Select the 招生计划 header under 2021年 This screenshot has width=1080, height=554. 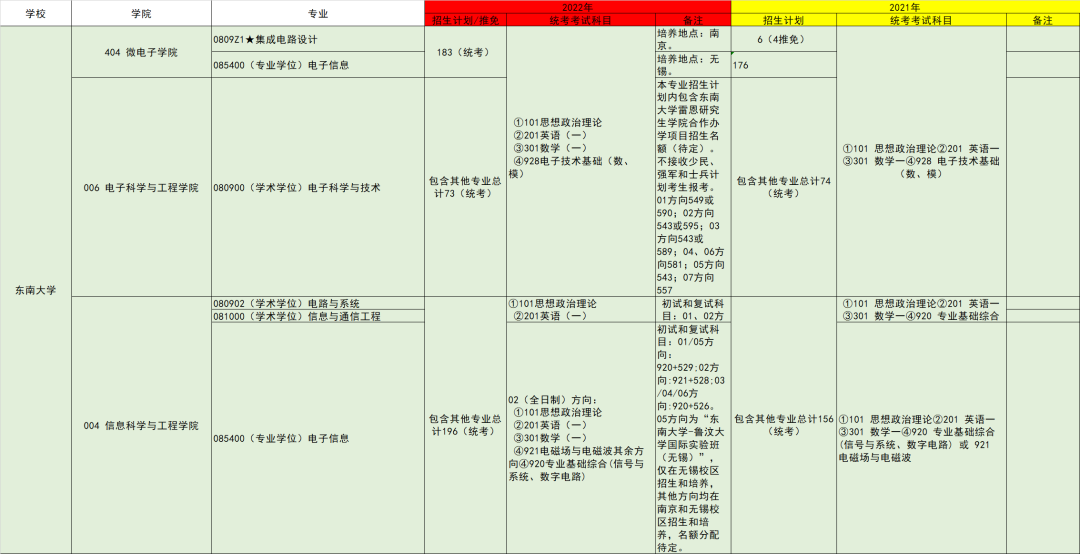783,20
